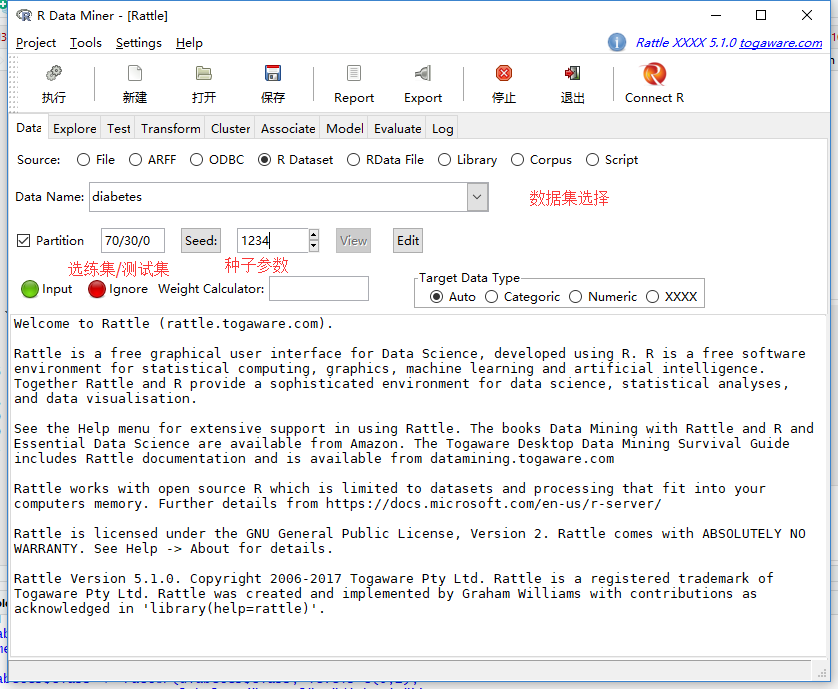
Task: Increase seed value with up arrow
Action: pos(314,235)
